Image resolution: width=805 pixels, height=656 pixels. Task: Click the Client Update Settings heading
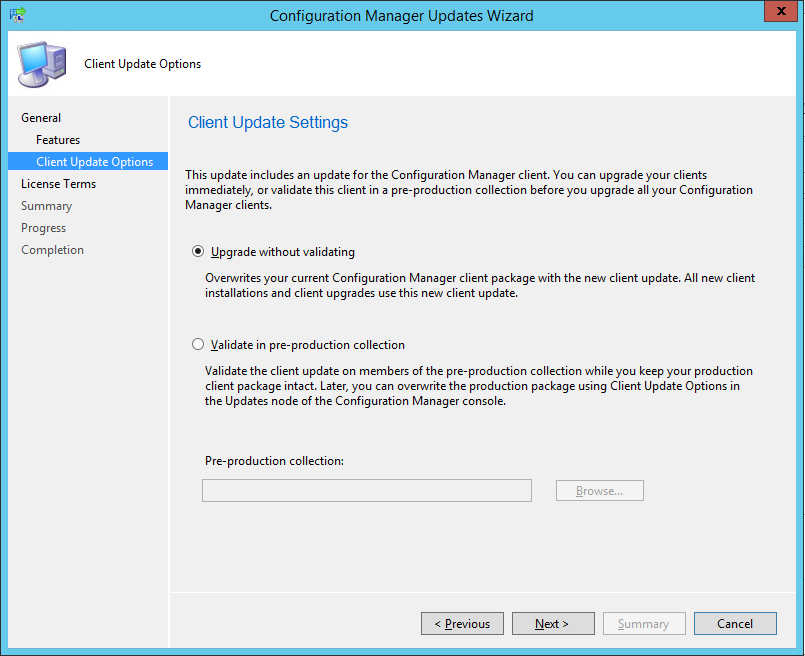tap(268, 123)
